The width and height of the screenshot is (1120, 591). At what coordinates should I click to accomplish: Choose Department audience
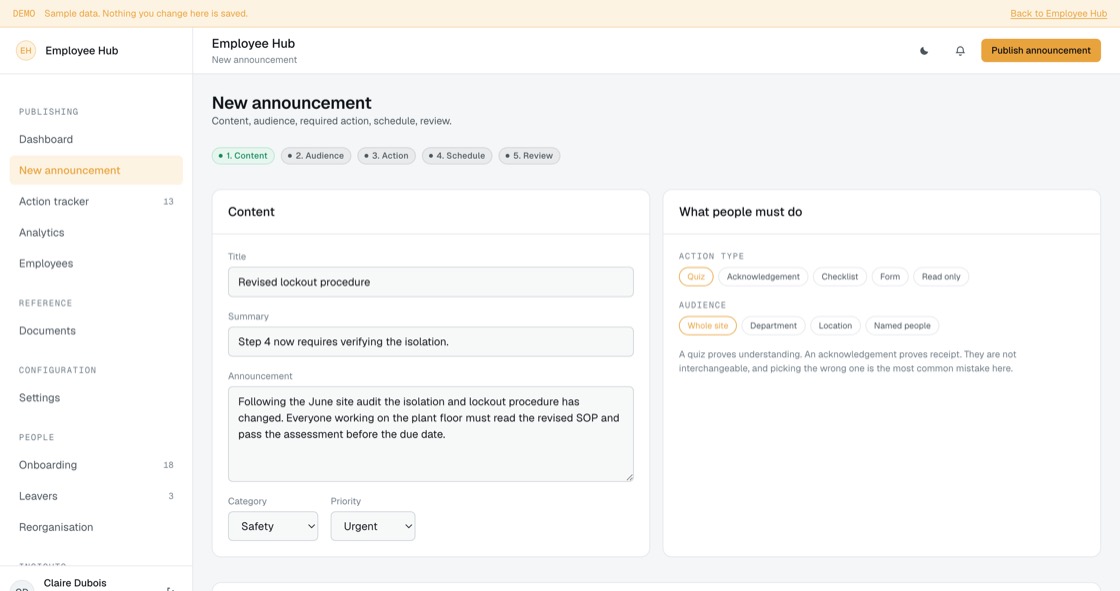pyautogui.click(x=773, y=326)
